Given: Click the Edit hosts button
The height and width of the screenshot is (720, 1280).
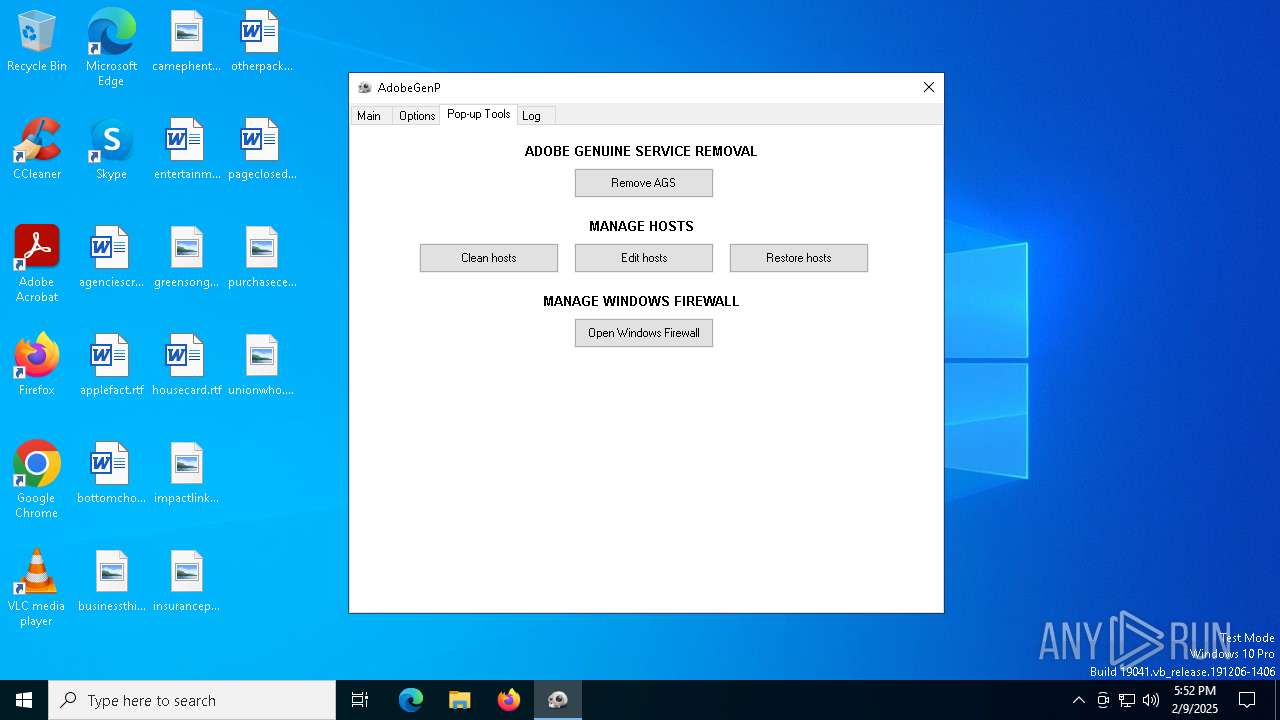Looking at the screenshot, I should (x=644, y=258).
